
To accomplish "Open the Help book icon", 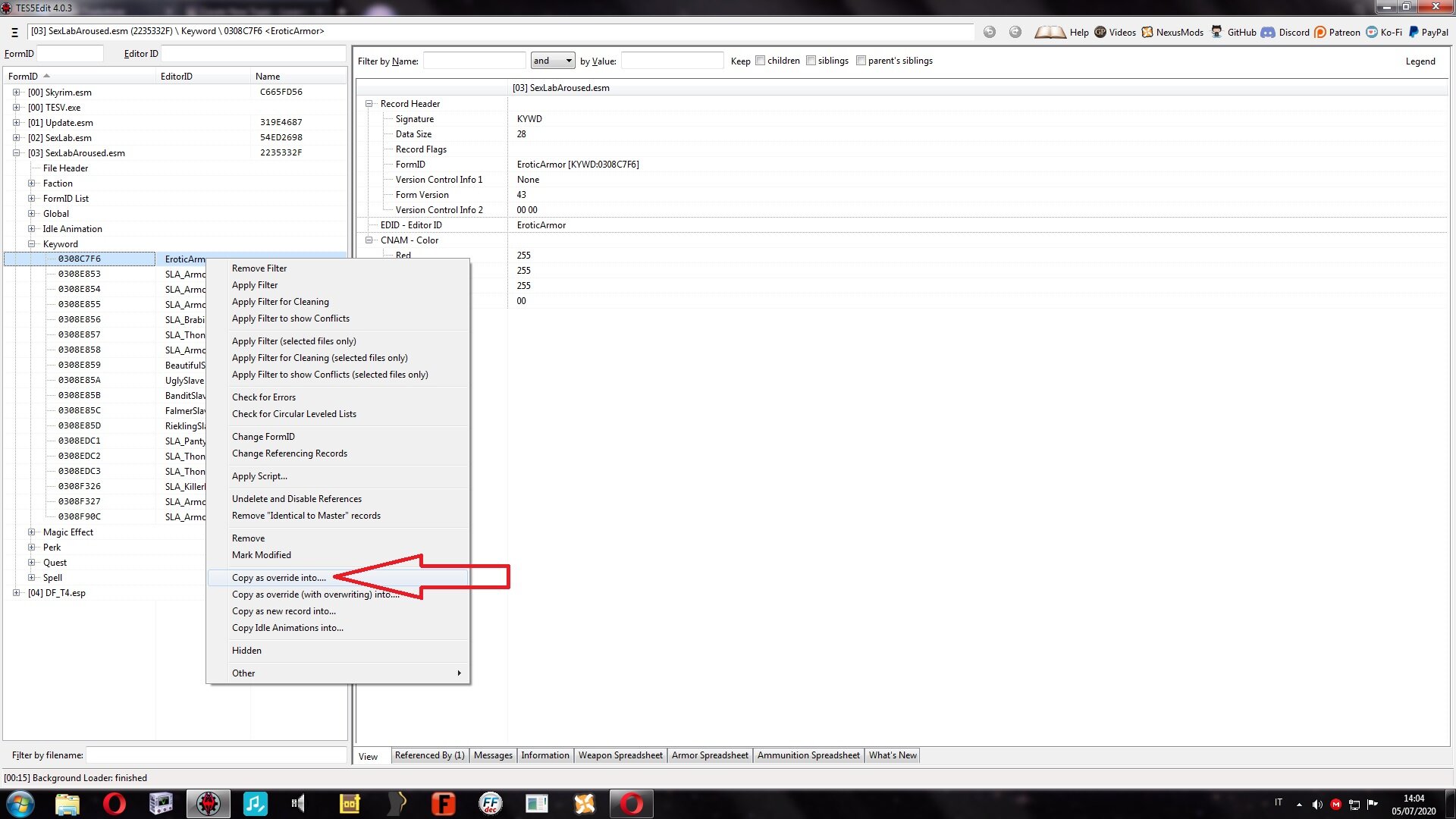I will (x=1050, y=32).
